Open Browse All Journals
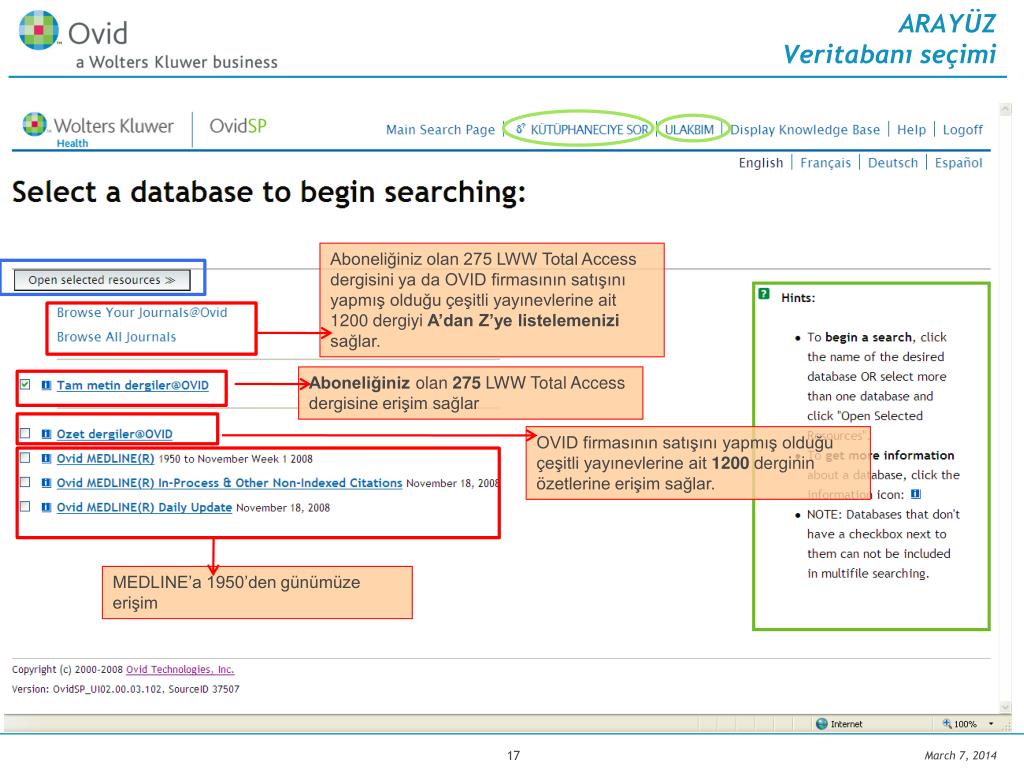 [116, 337]
